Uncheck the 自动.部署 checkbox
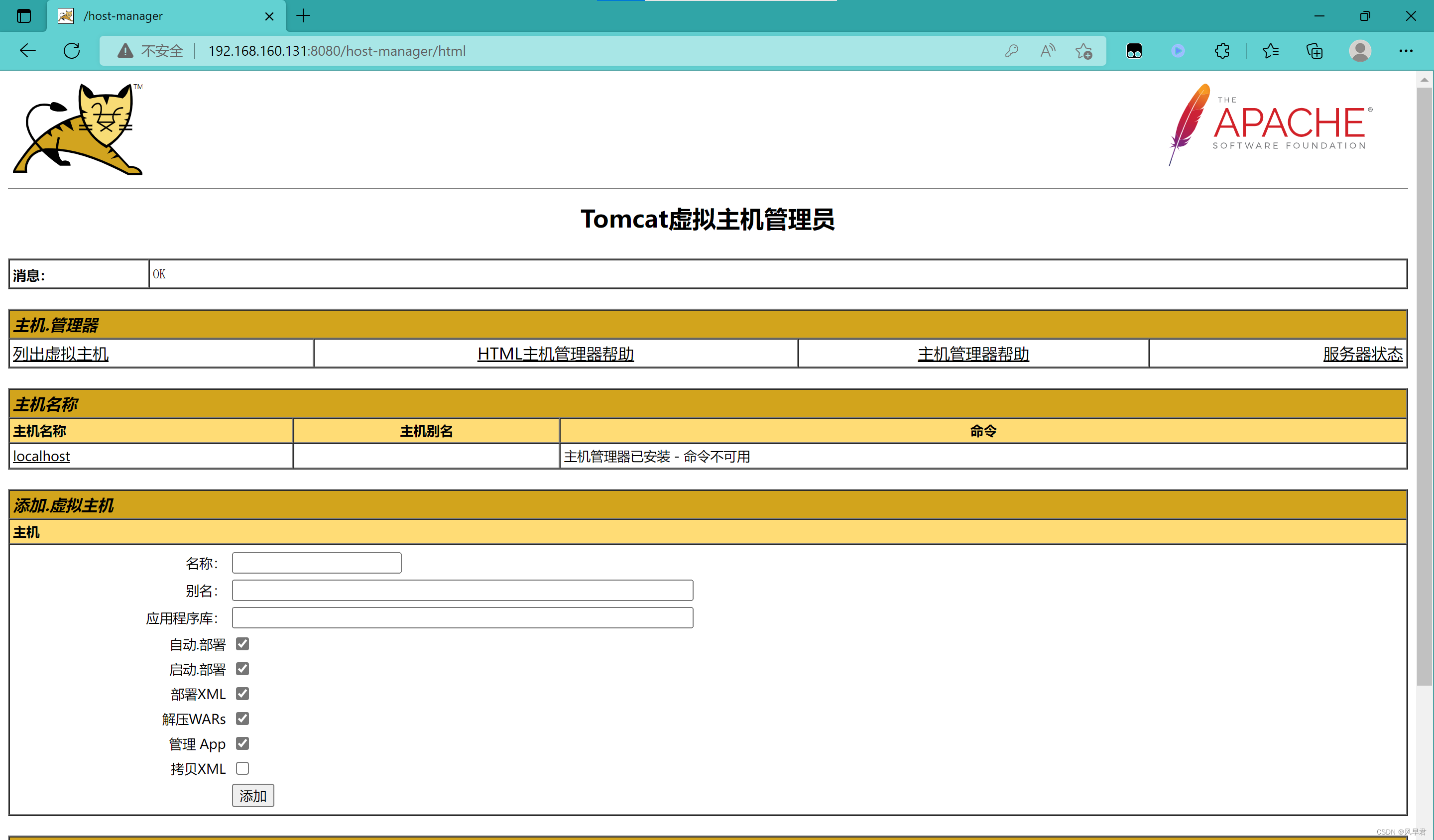1434x840 pixels. coord(242,644)
